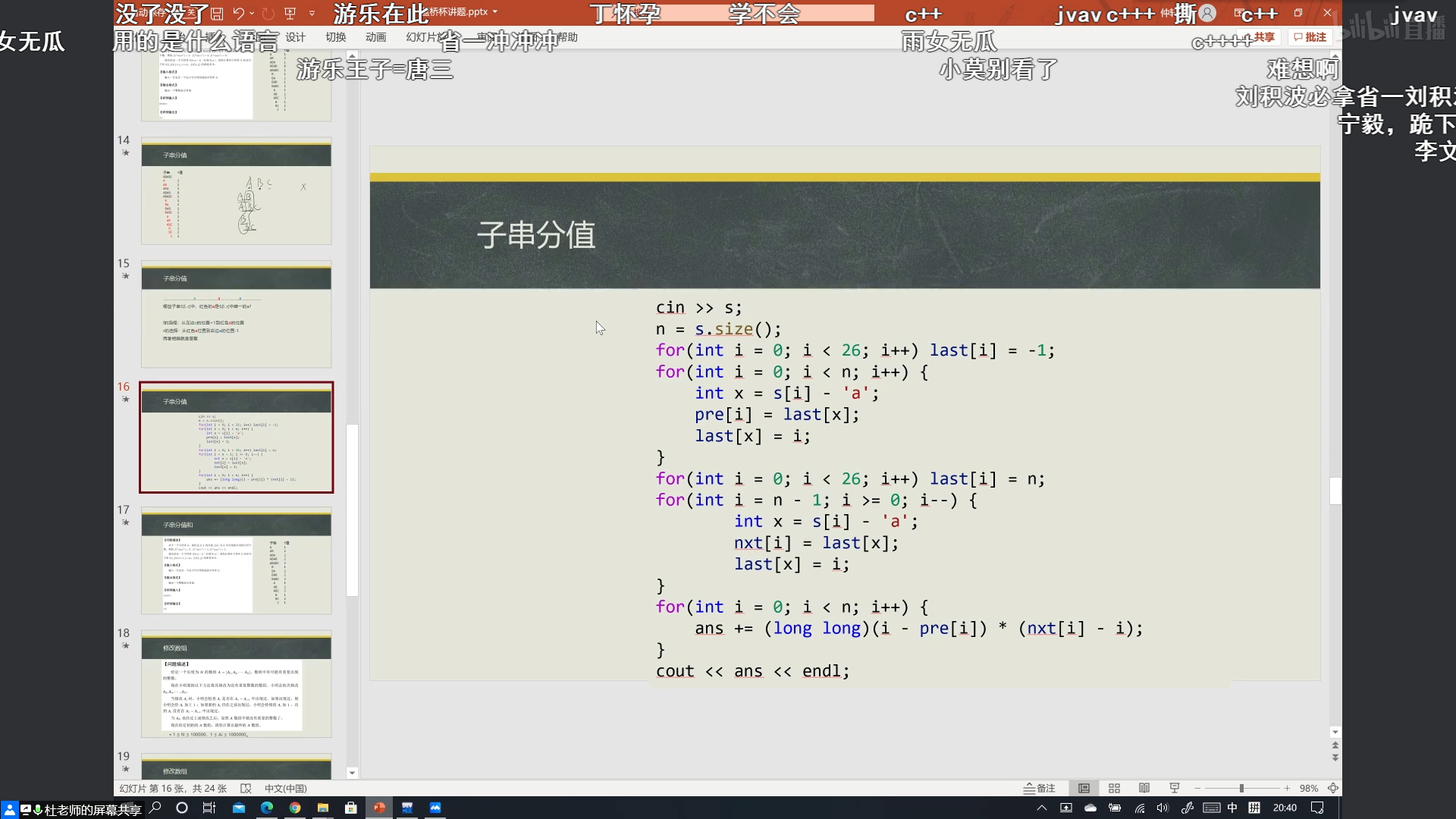Toggle Normal view button in status bar
The image size is (1456, 819).
pyautogui.click(x=1084, y=789)
